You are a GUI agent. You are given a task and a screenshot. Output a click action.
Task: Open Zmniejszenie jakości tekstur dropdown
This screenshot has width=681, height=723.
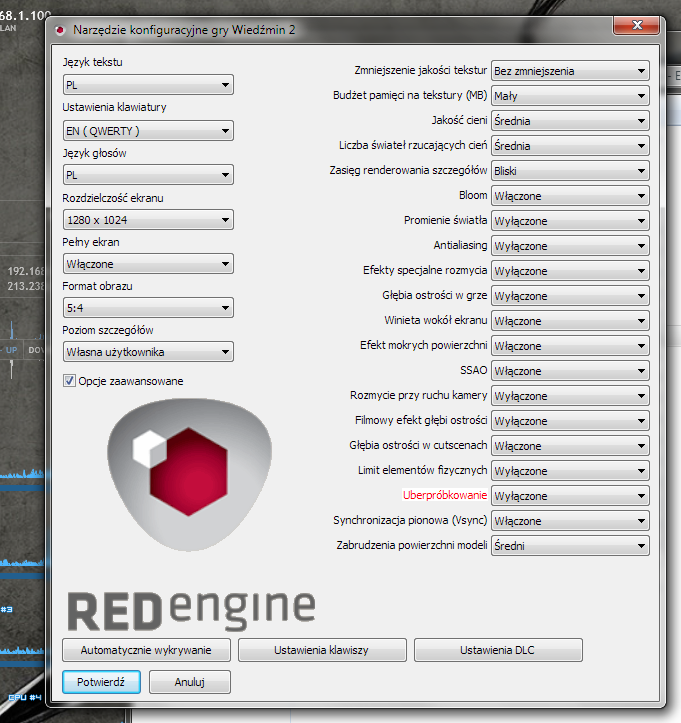tap(570, 71)
